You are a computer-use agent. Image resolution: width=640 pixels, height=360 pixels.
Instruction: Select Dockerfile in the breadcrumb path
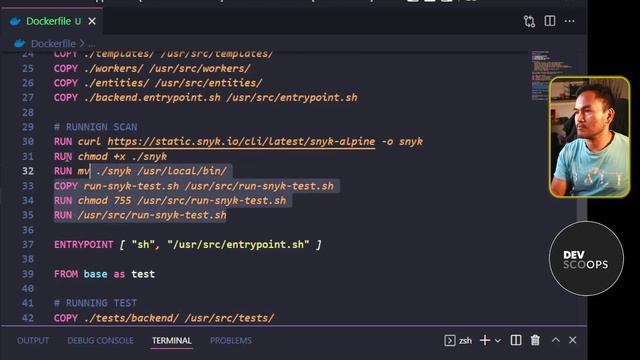tap(53, 44)
